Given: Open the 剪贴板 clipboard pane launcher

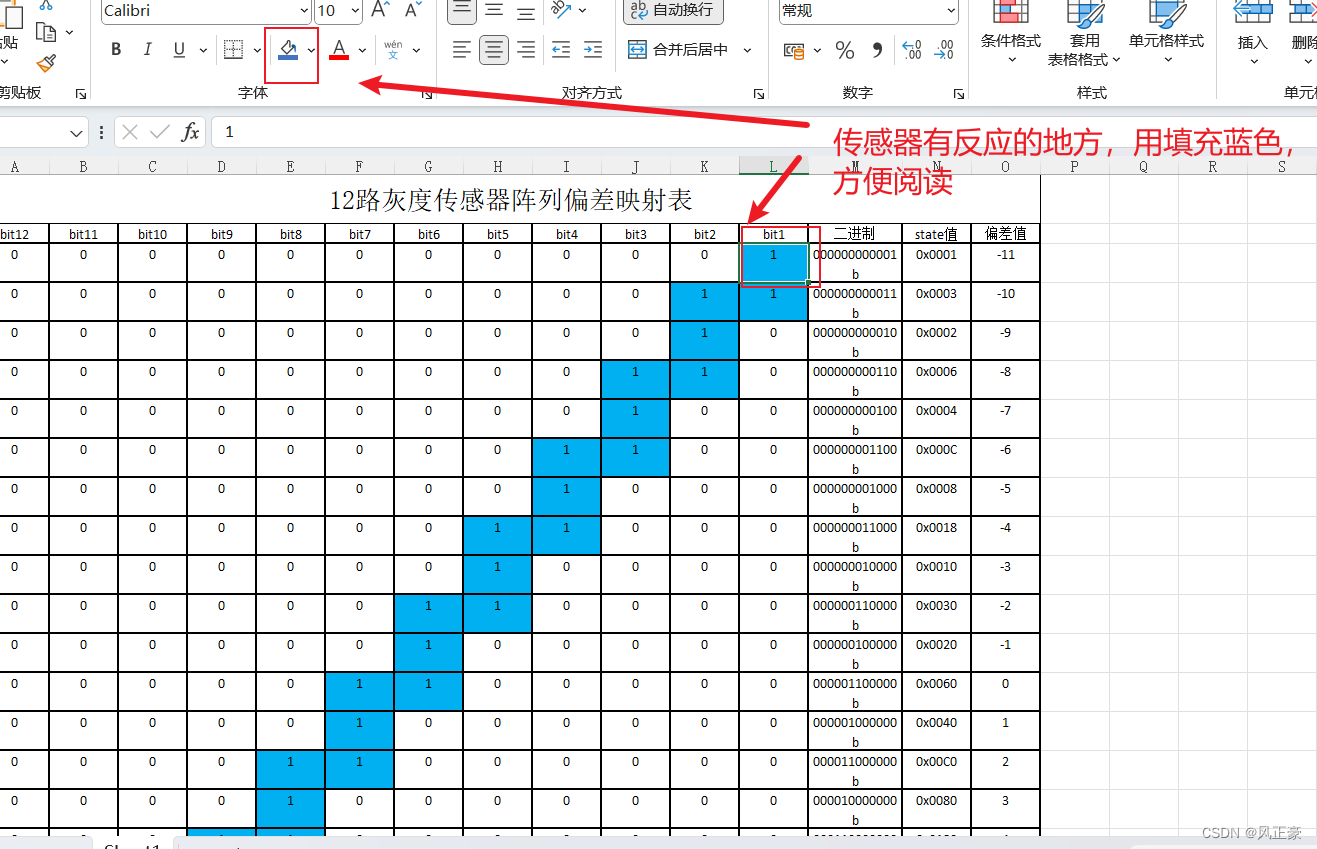Looking at the screenshot, I should tap(81, 94).
